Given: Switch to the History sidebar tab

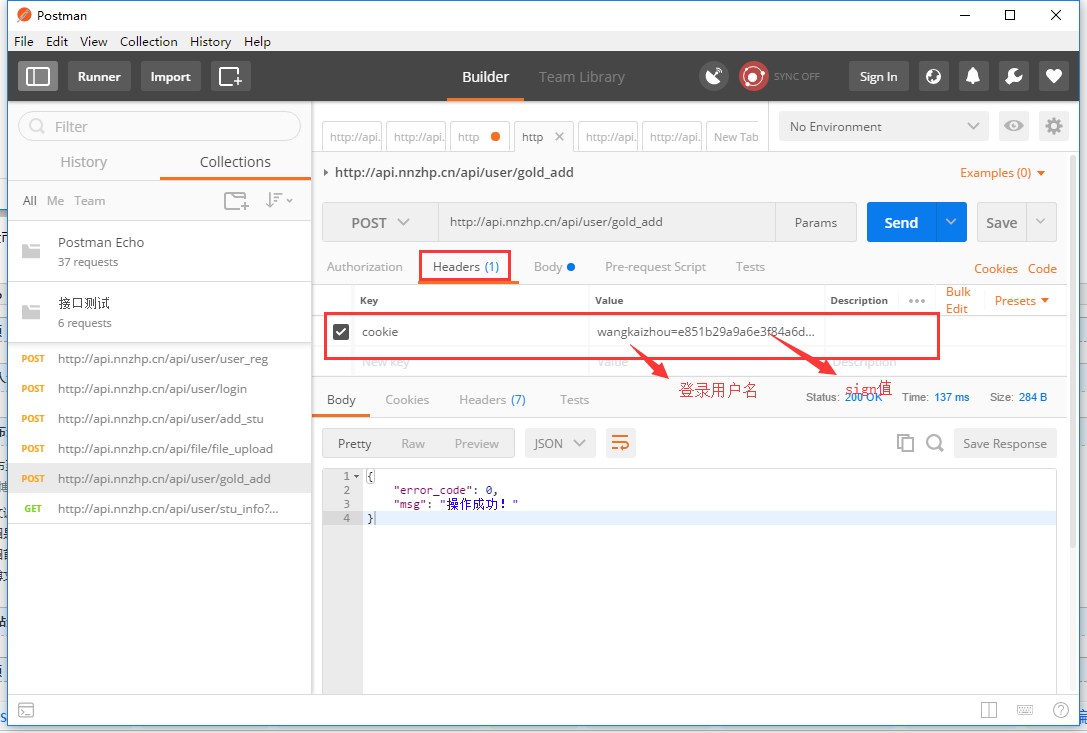Looking at the screenshot, I should 84,162.
